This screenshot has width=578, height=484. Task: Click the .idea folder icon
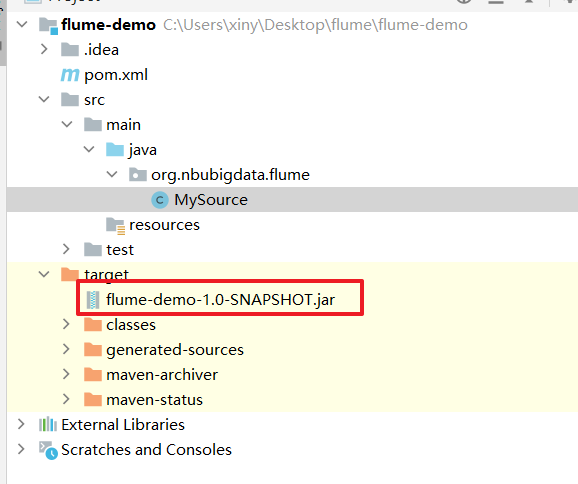tap(70, 49)
